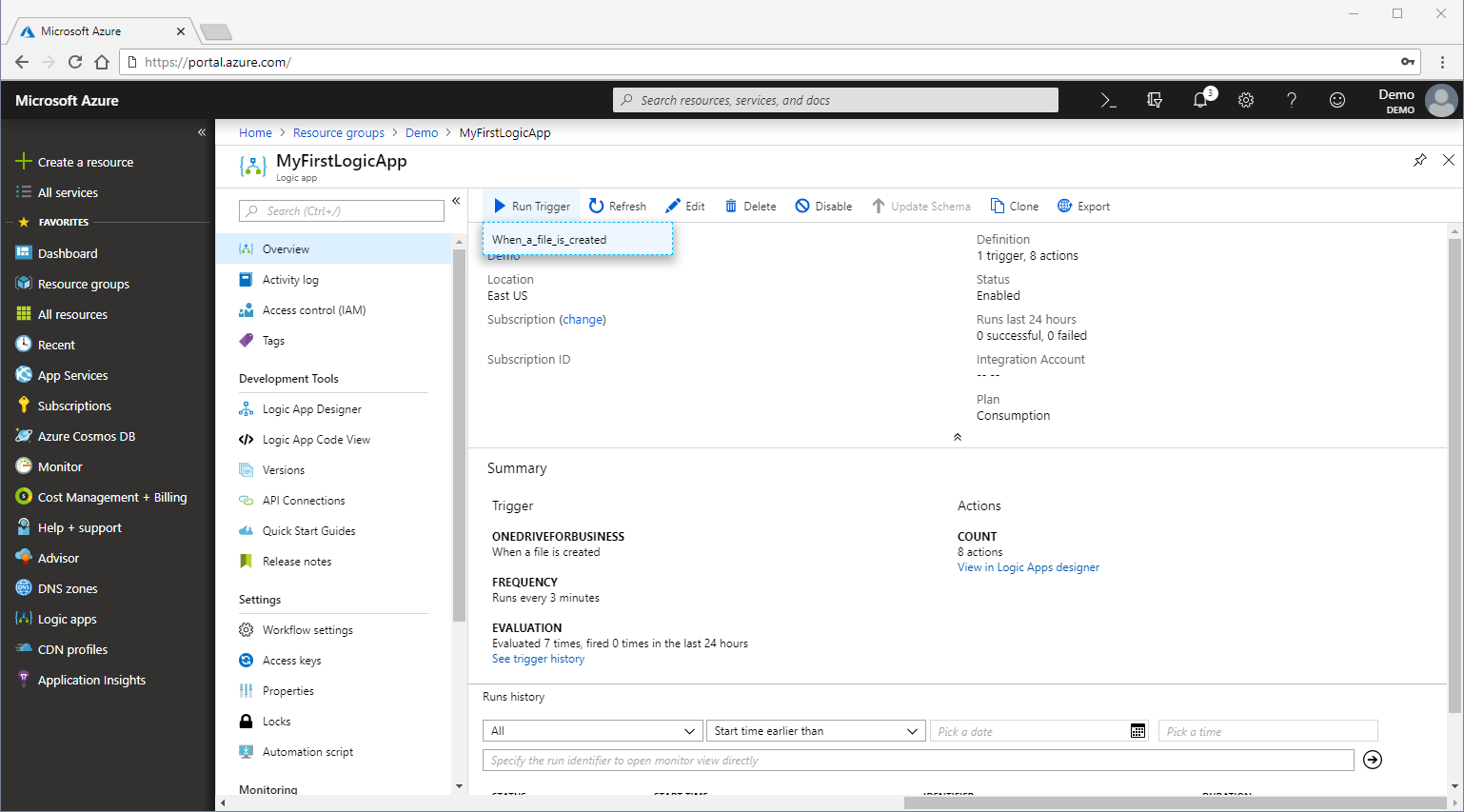Screen dimensions: 1464x812
Task: Open Overview in resource menu
Action: pos(333,249)
